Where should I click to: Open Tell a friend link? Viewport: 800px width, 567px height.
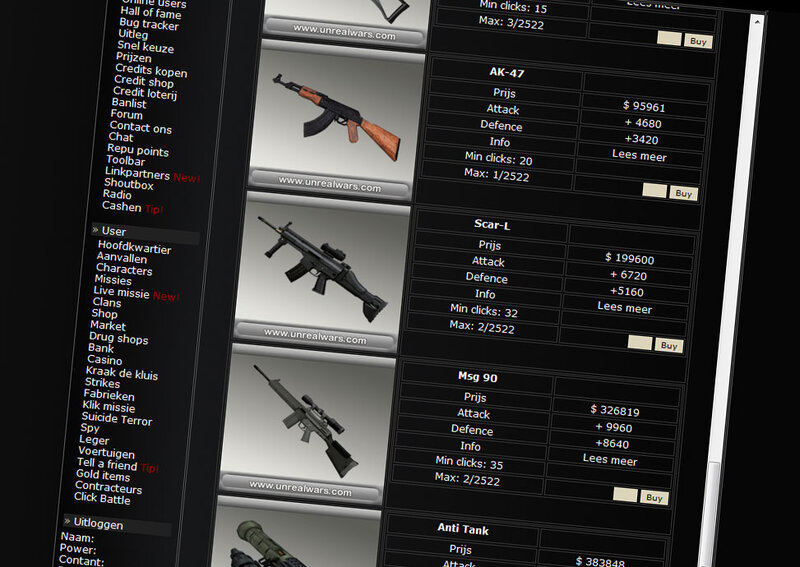[107, 464]
